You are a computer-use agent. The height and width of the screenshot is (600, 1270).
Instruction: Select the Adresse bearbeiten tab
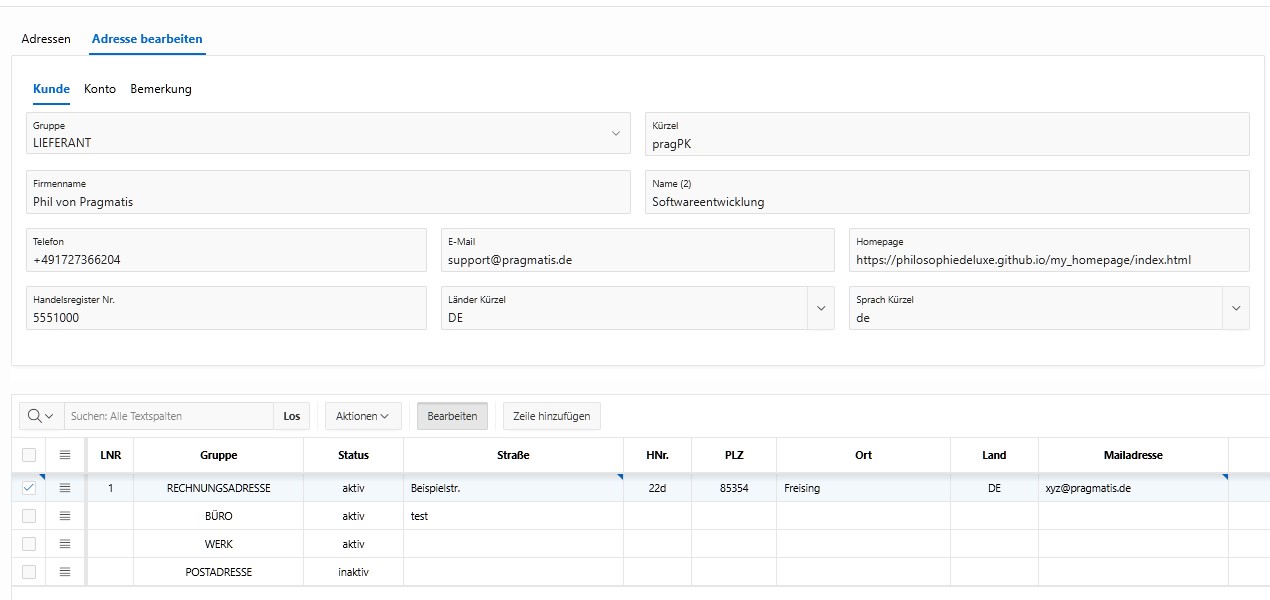(147, 39)
